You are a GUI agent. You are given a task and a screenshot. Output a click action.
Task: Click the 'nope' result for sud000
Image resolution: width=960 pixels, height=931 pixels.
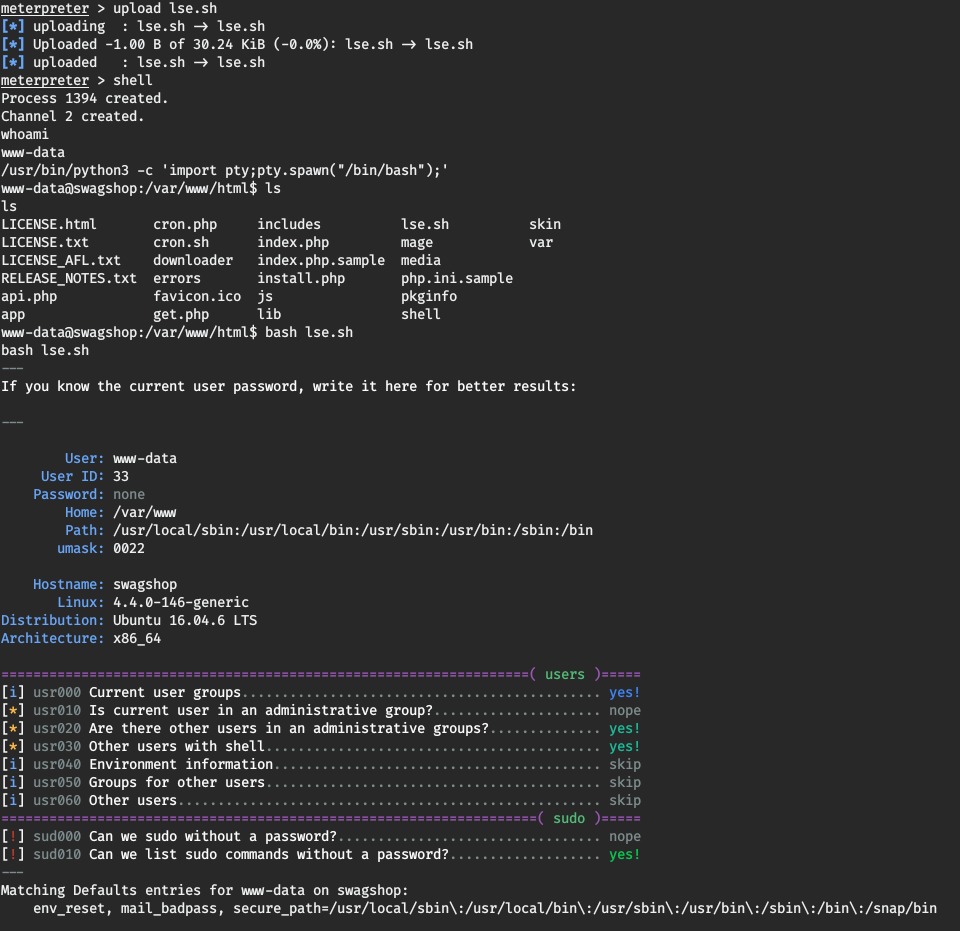click(624, 836)
